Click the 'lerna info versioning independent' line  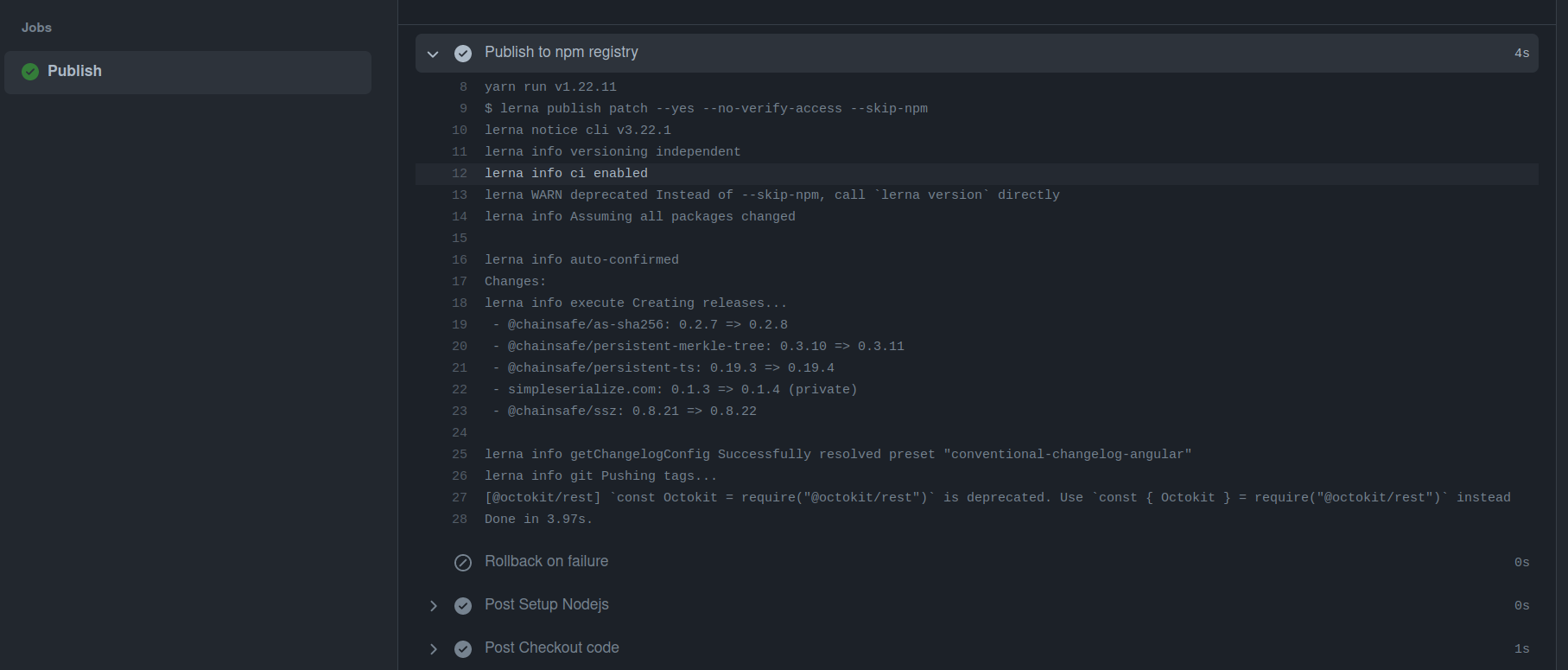click(613, 152)
